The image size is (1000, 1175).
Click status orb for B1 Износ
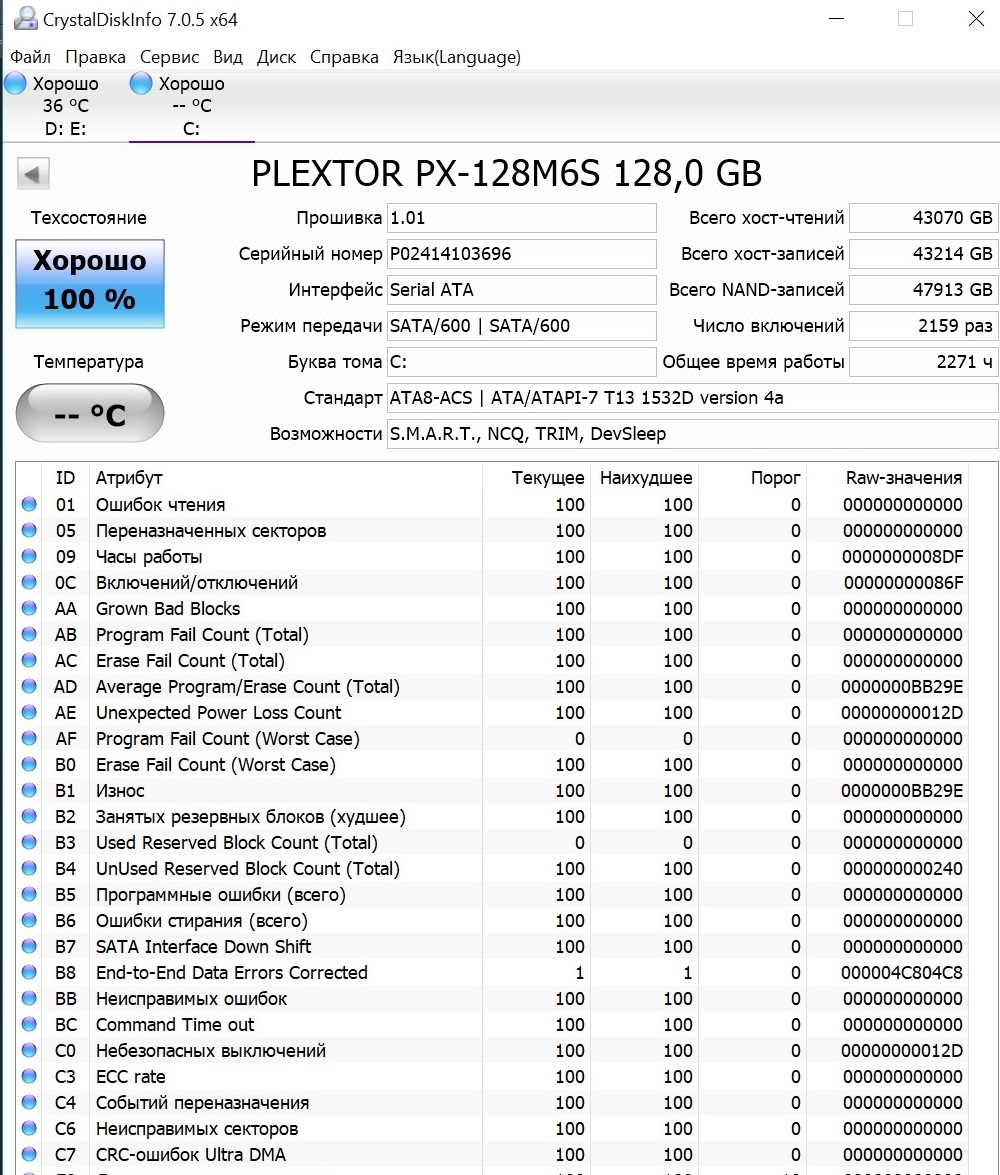29,790
